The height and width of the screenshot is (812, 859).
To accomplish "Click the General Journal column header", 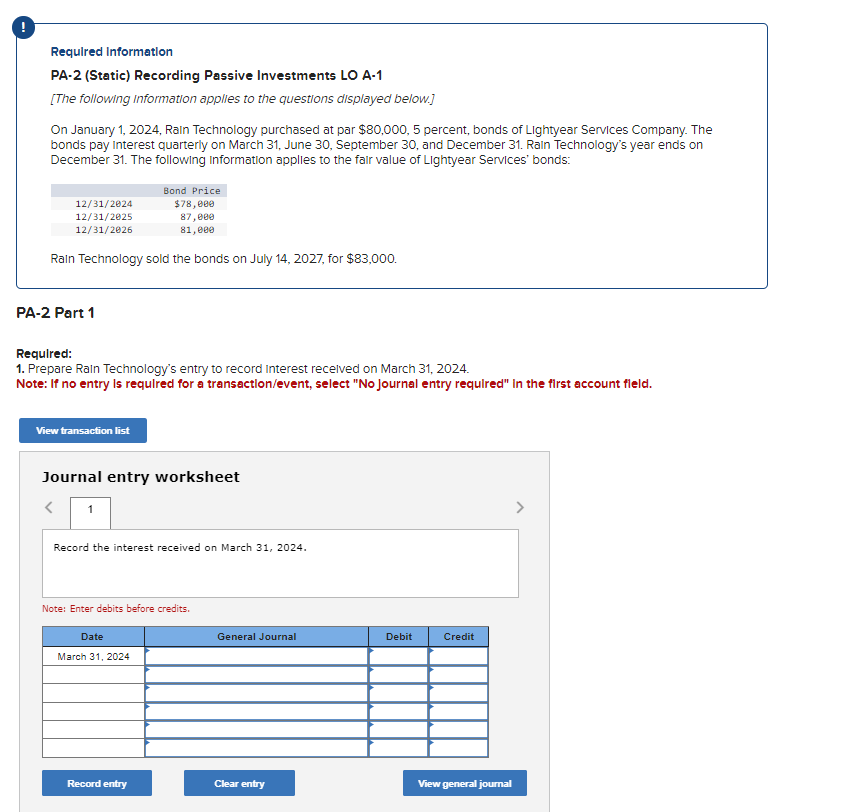I will click(x=256, y=637).
